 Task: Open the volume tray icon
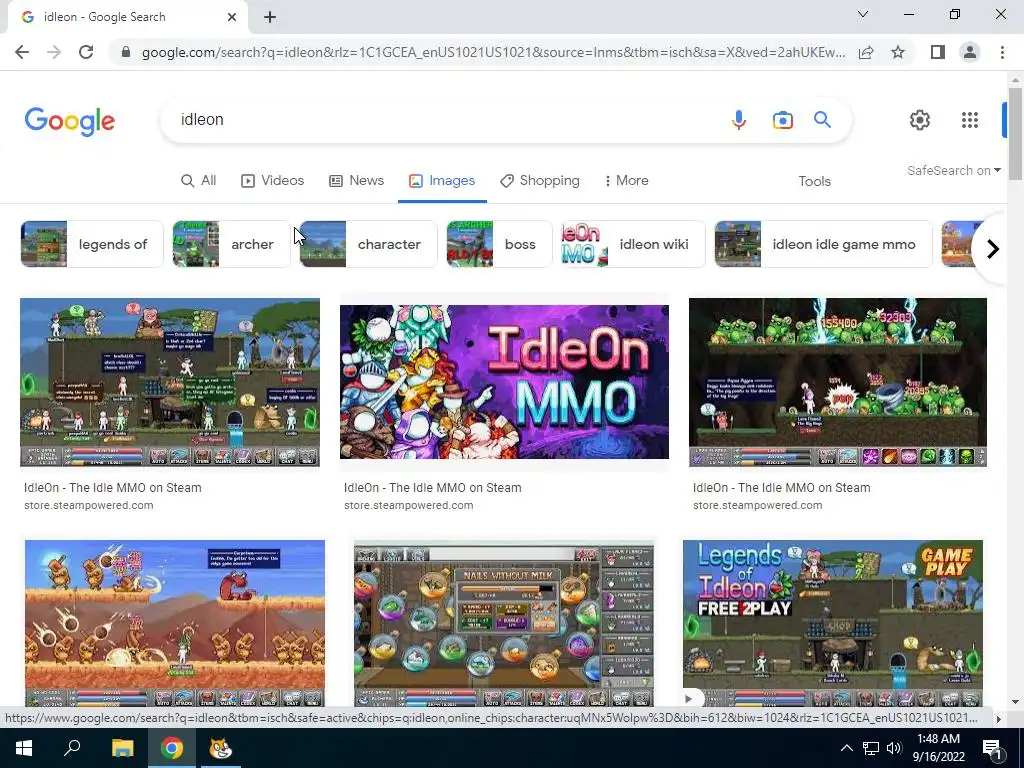pyautogui.click(x=894, y=748)
